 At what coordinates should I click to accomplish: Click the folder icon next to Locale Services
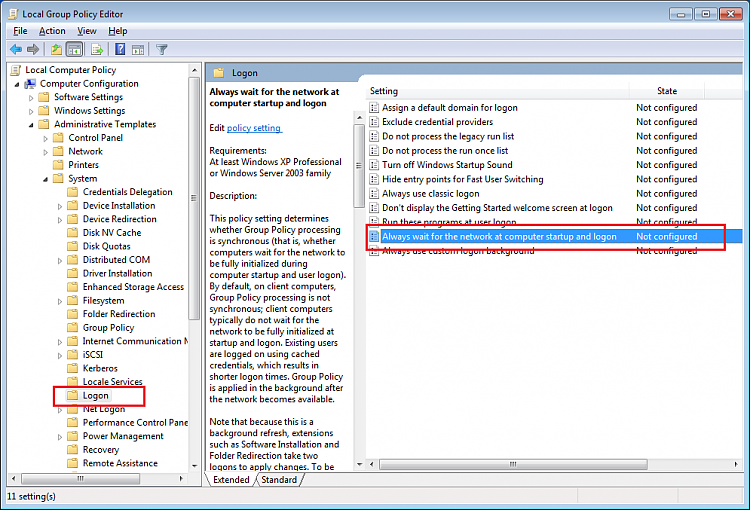[73, 381]
